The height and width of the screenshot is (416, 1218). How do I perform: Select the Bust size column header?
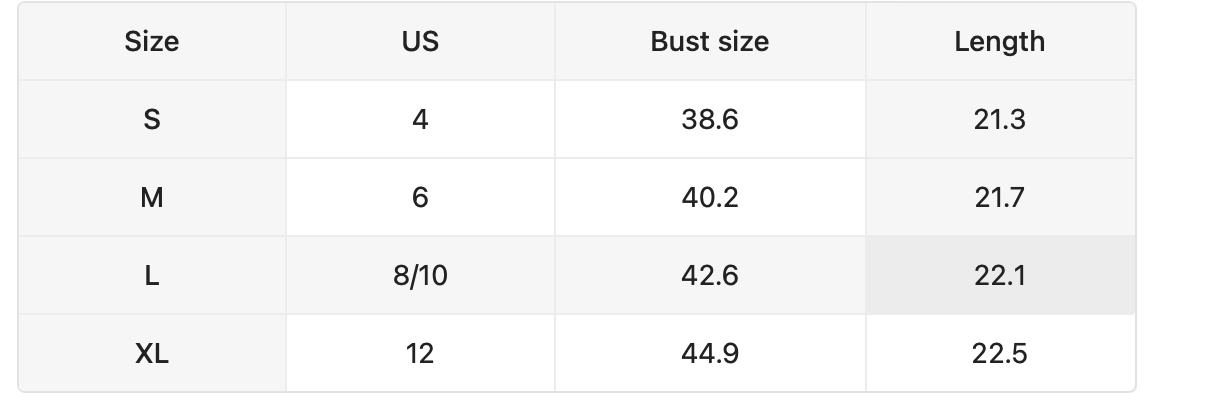click(710, 42)
